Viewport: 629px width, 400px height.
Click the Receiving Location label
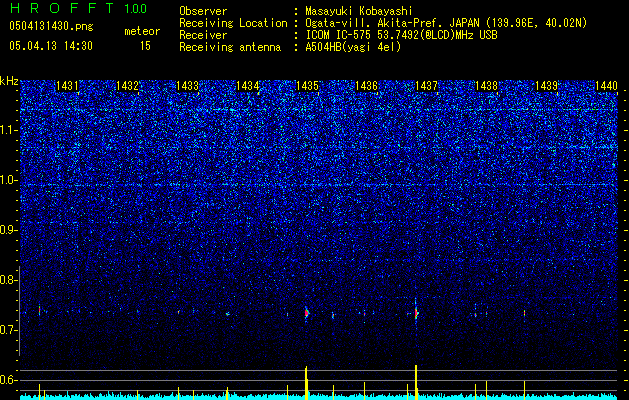pos(233,23)
